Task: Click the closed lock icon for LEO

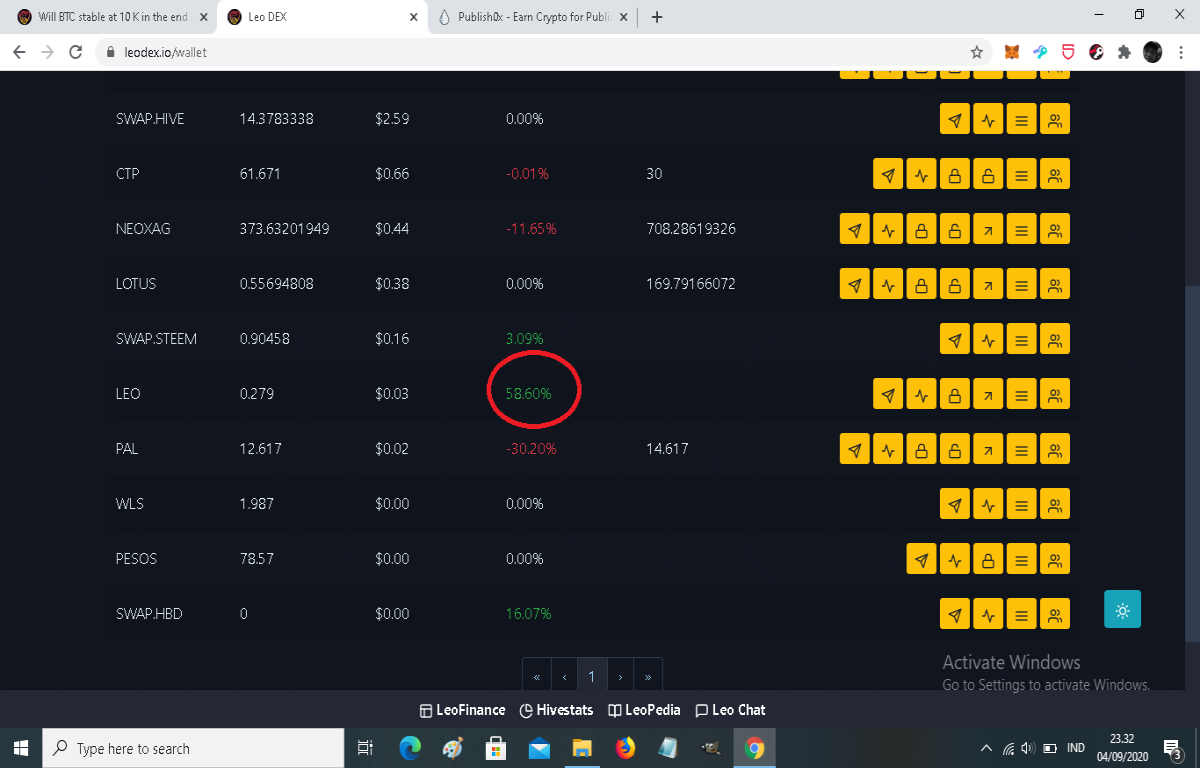Action: [x=955, y=394]
